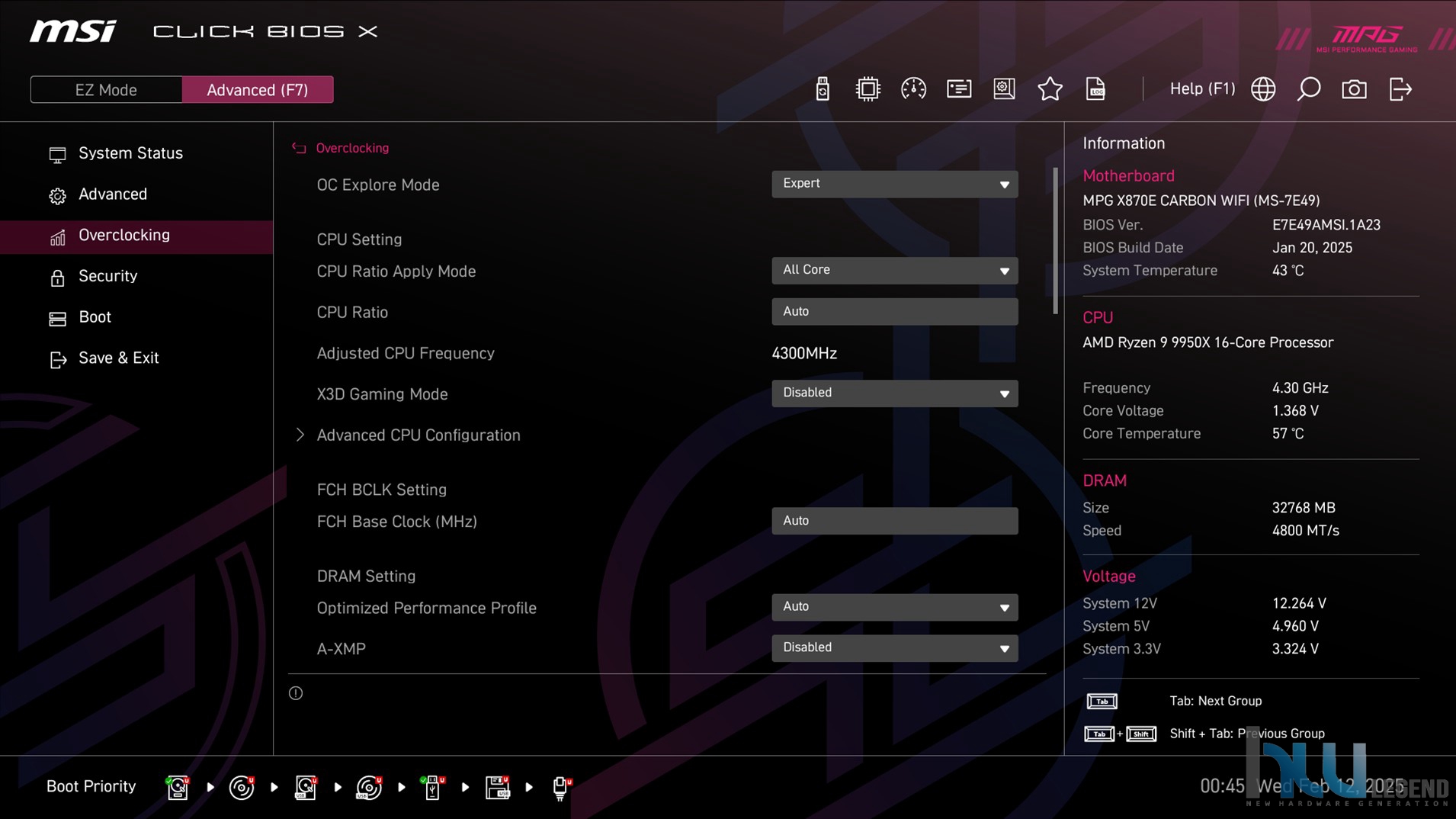This screenshot has width=1456, height=819.
Task: Open System Status menu
Action: (x=130, y=153)
